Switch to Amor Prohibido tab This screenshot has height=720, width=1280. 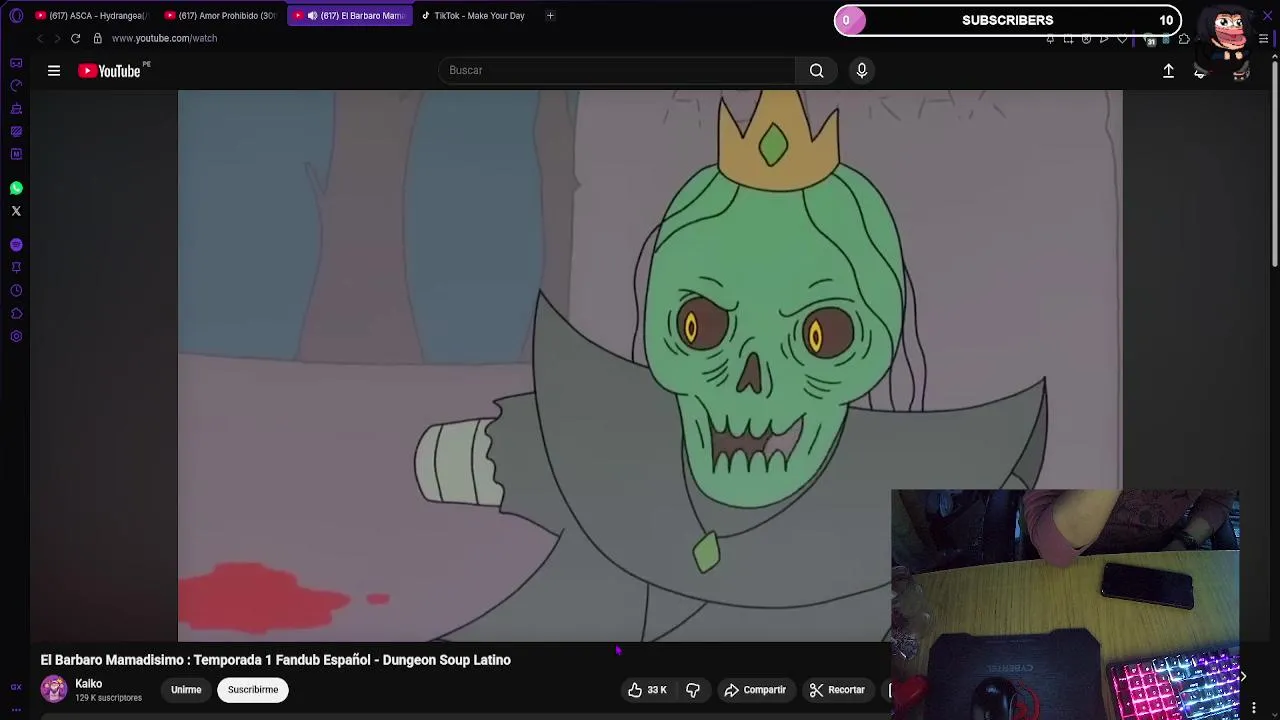click(x=220, y=16)
